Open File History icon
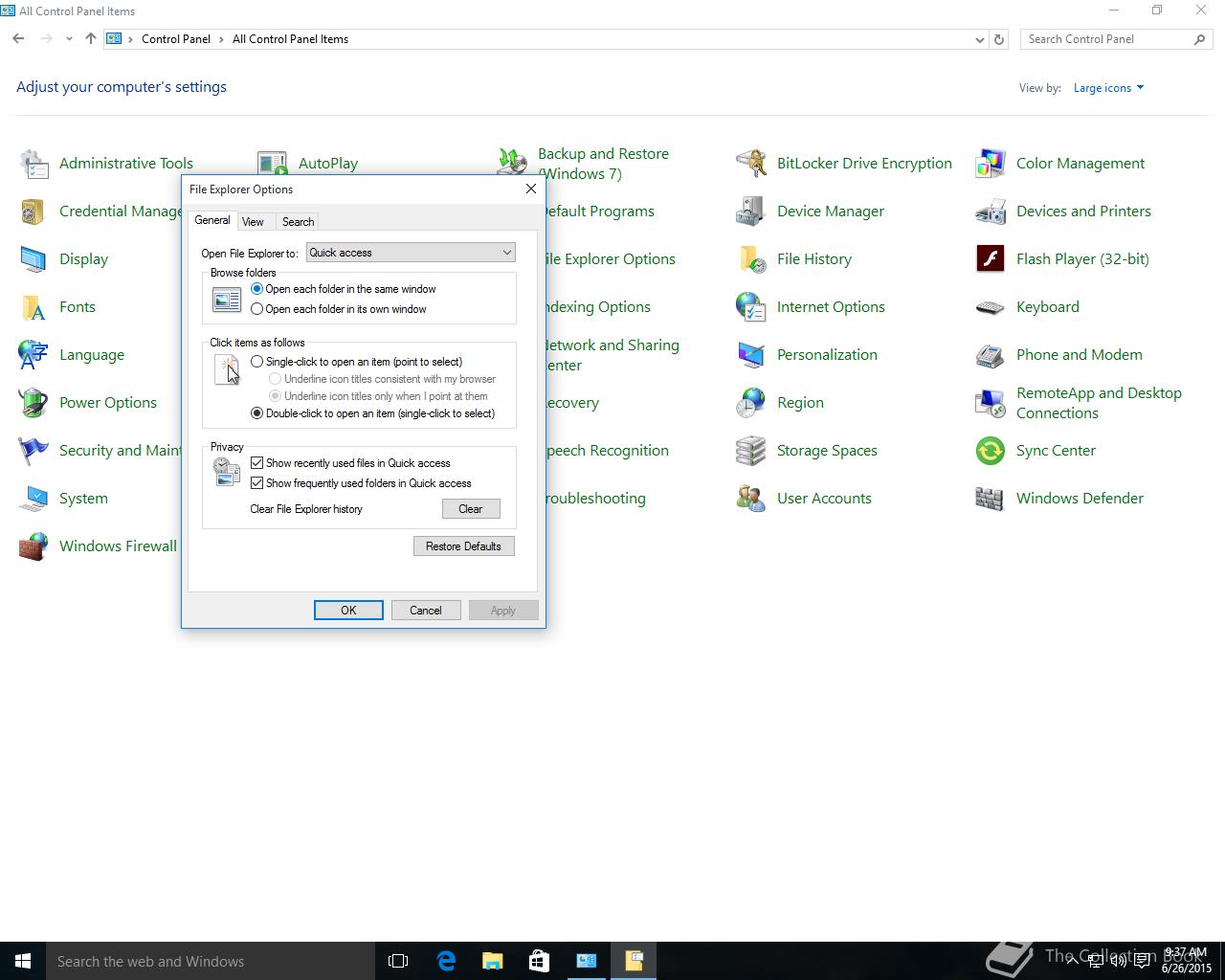Screen dimensions: 1225x980 tap(751, 259)
